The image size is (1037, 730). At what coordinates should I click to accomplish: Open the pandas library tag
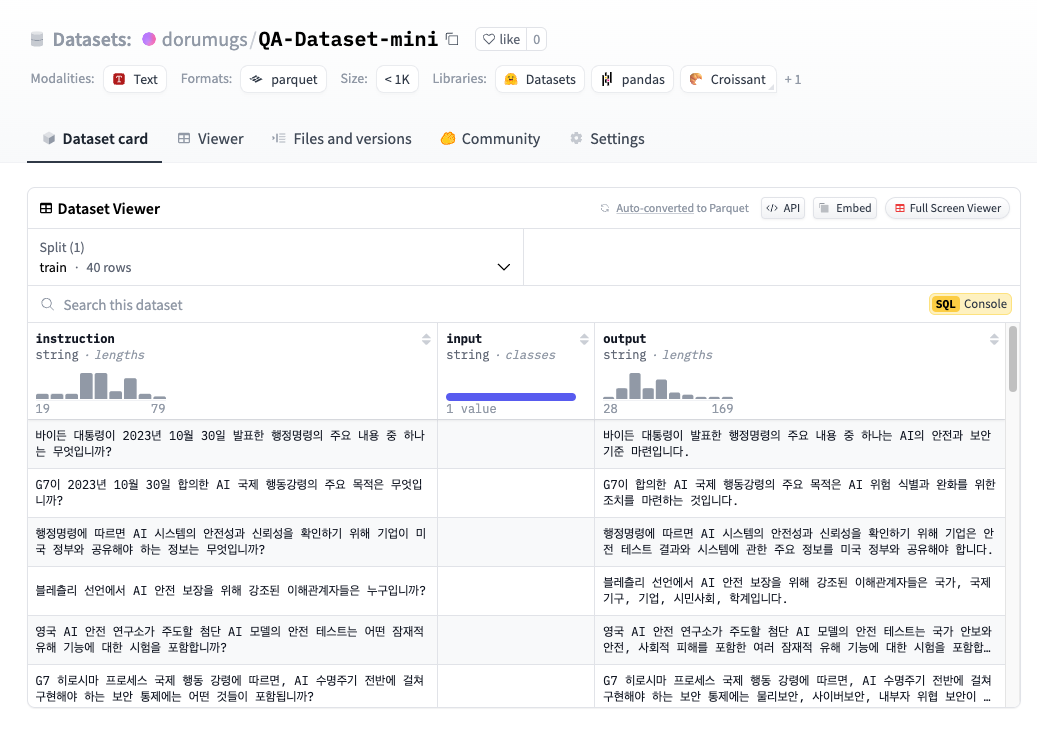tap(632, 79)
